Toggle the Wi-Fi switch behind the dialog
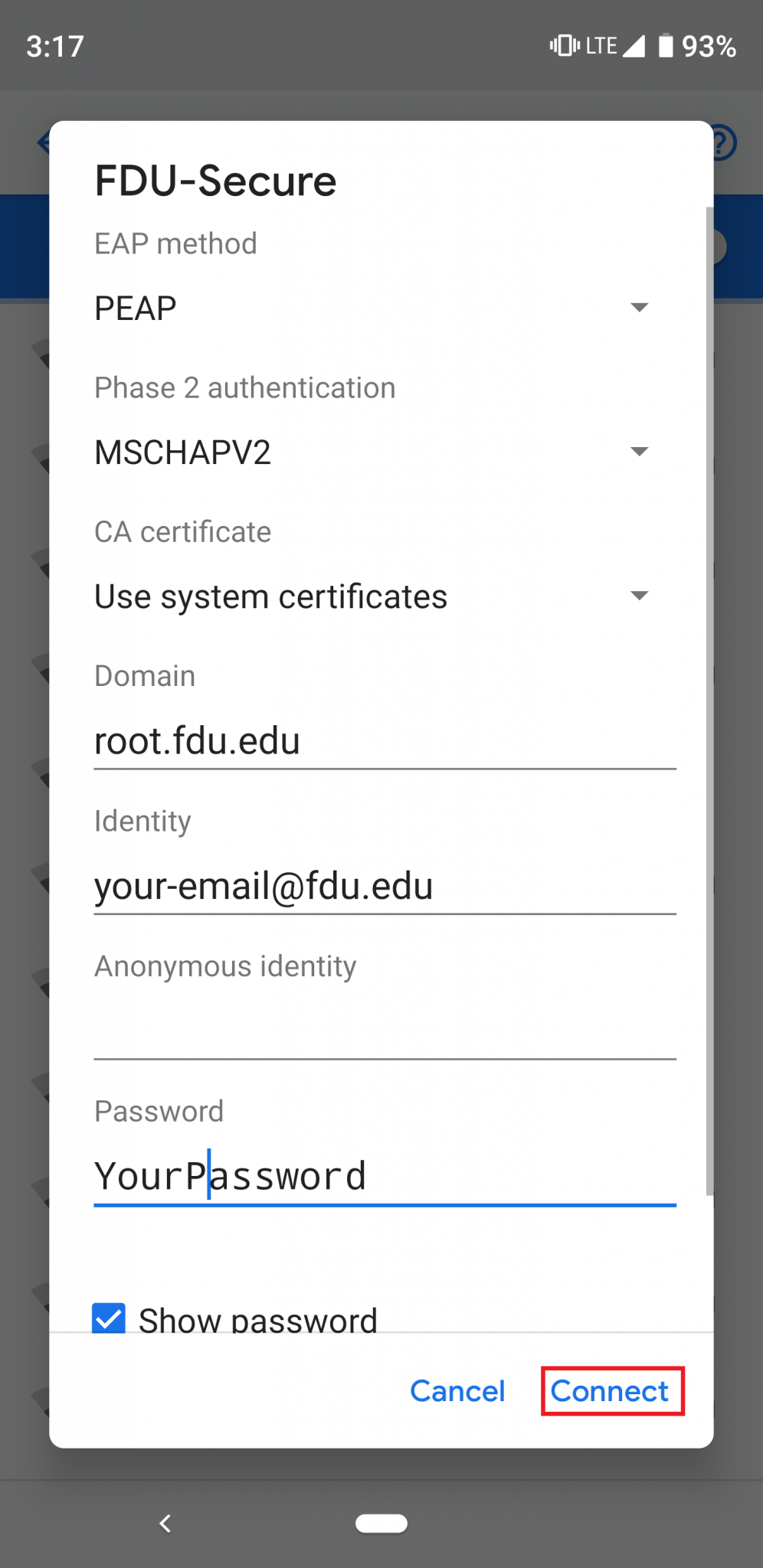763x1568 pixels. [x=719, y=247]
